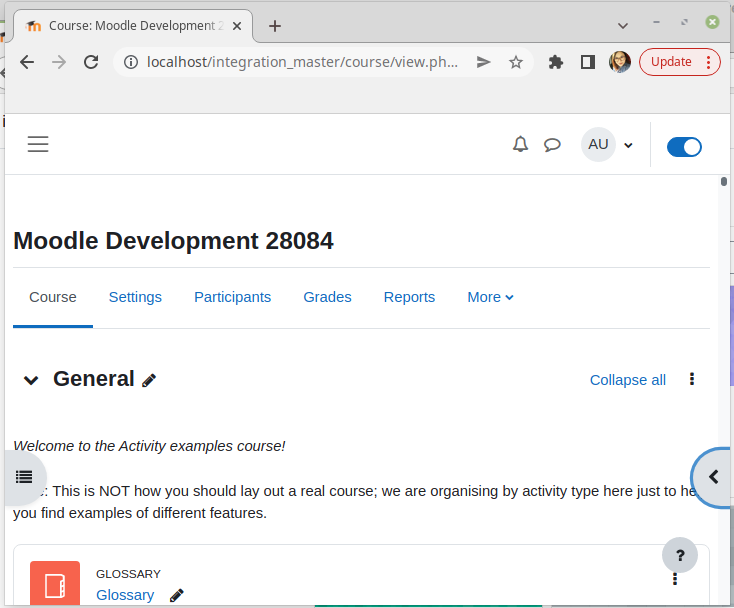Switch to the Settings tab
Screen dimensions: 734x608
(x=135, y=297)
